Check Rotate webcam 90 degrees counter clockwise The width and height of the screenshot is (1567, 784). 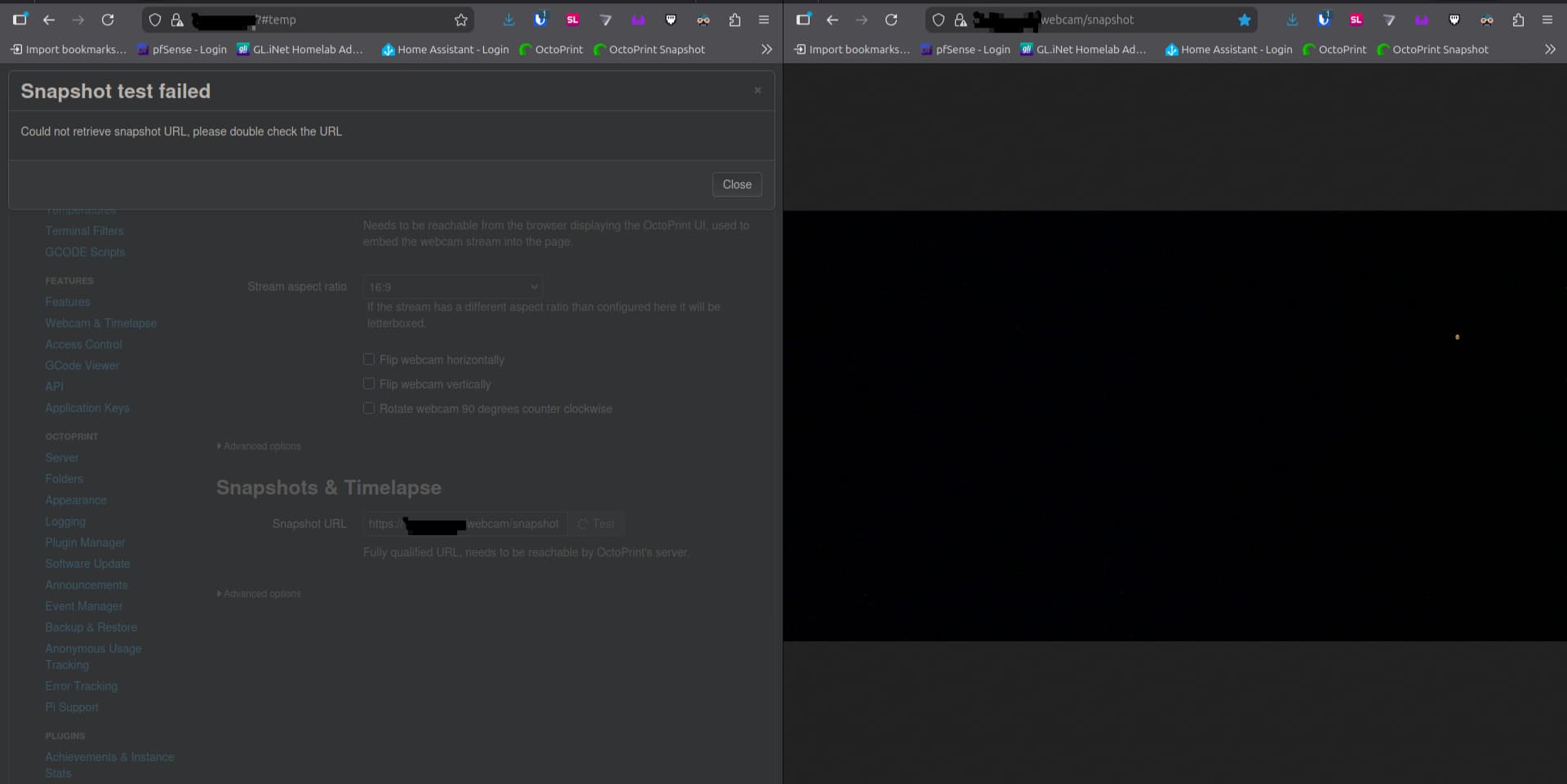pos(369,408)
